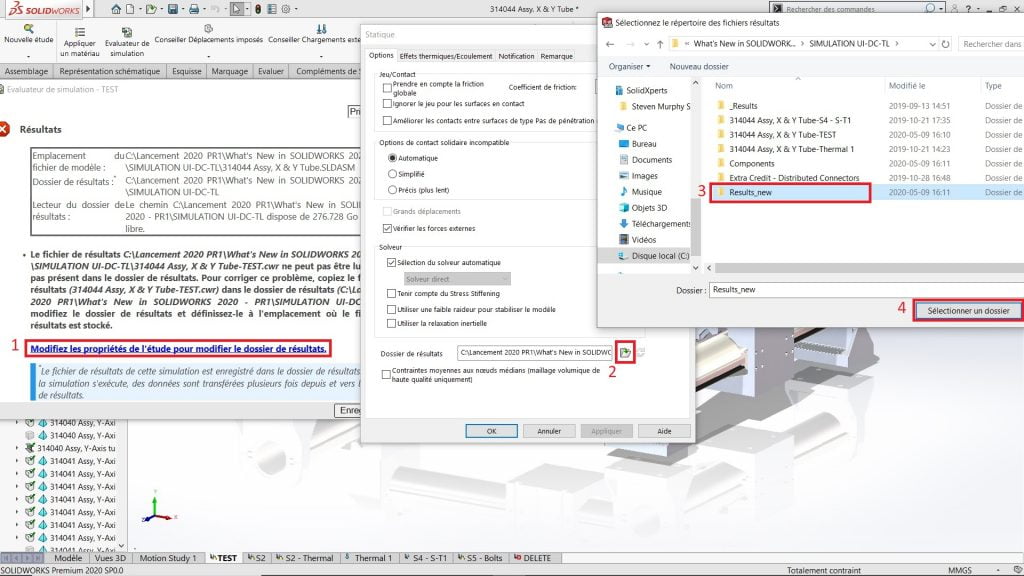Viewport: 1024px width, 576px height.
Task: Click Sélectionner un dossier button
Action: (968, 311)
